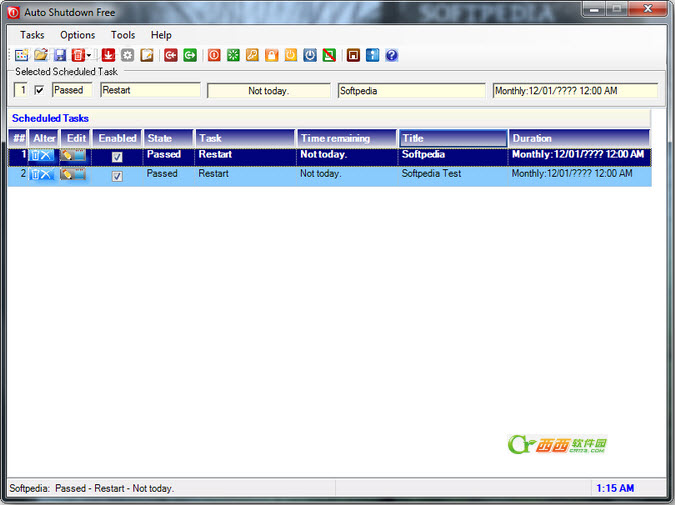Expand the arrow beside the trash icon

coord(89,55)
